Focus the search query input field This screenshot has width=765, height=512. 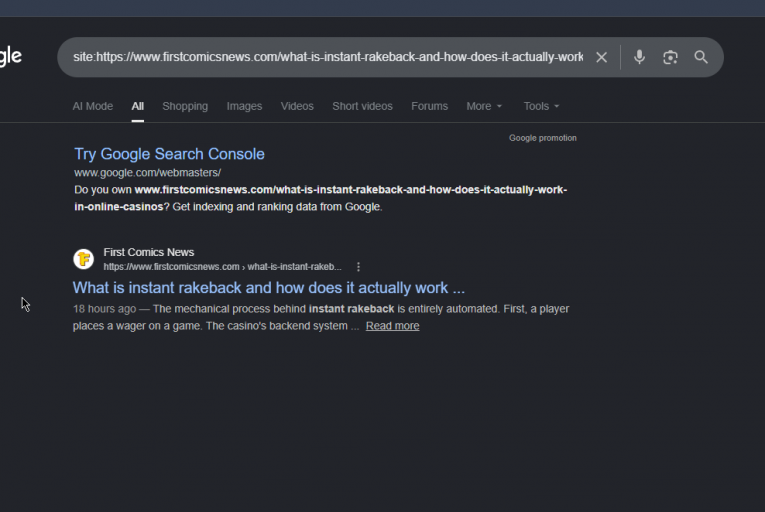point(328,57)
